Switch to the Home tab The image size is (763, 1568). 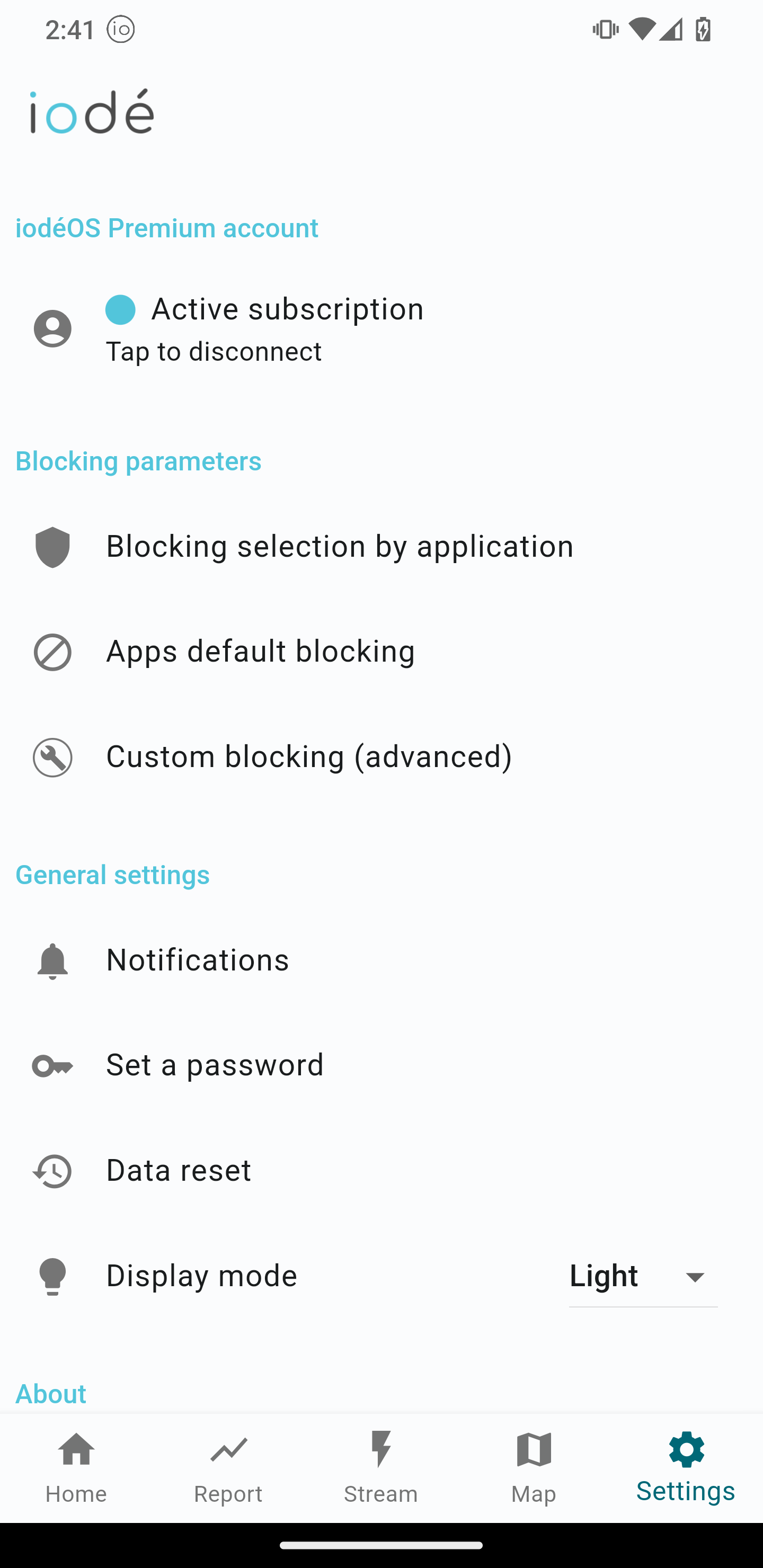click(76, 1467)
